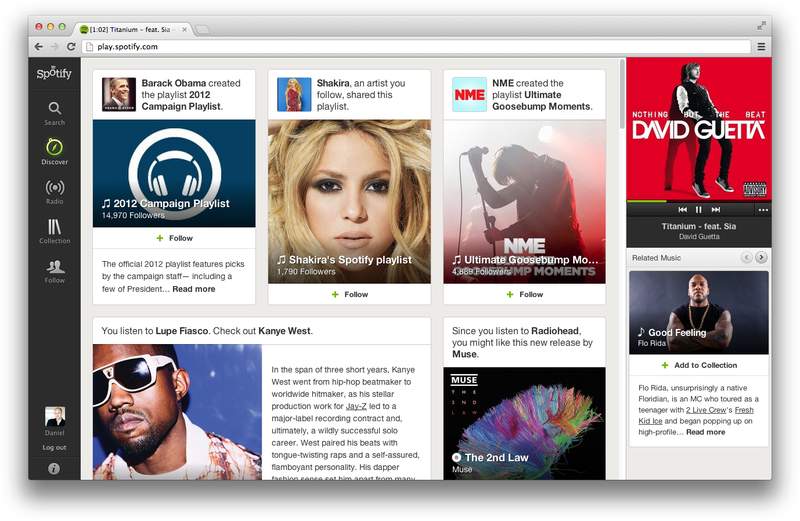Screen dimensions: 800x521
Task: Open Radio in the sidebar
Action: tap(55, 192)
